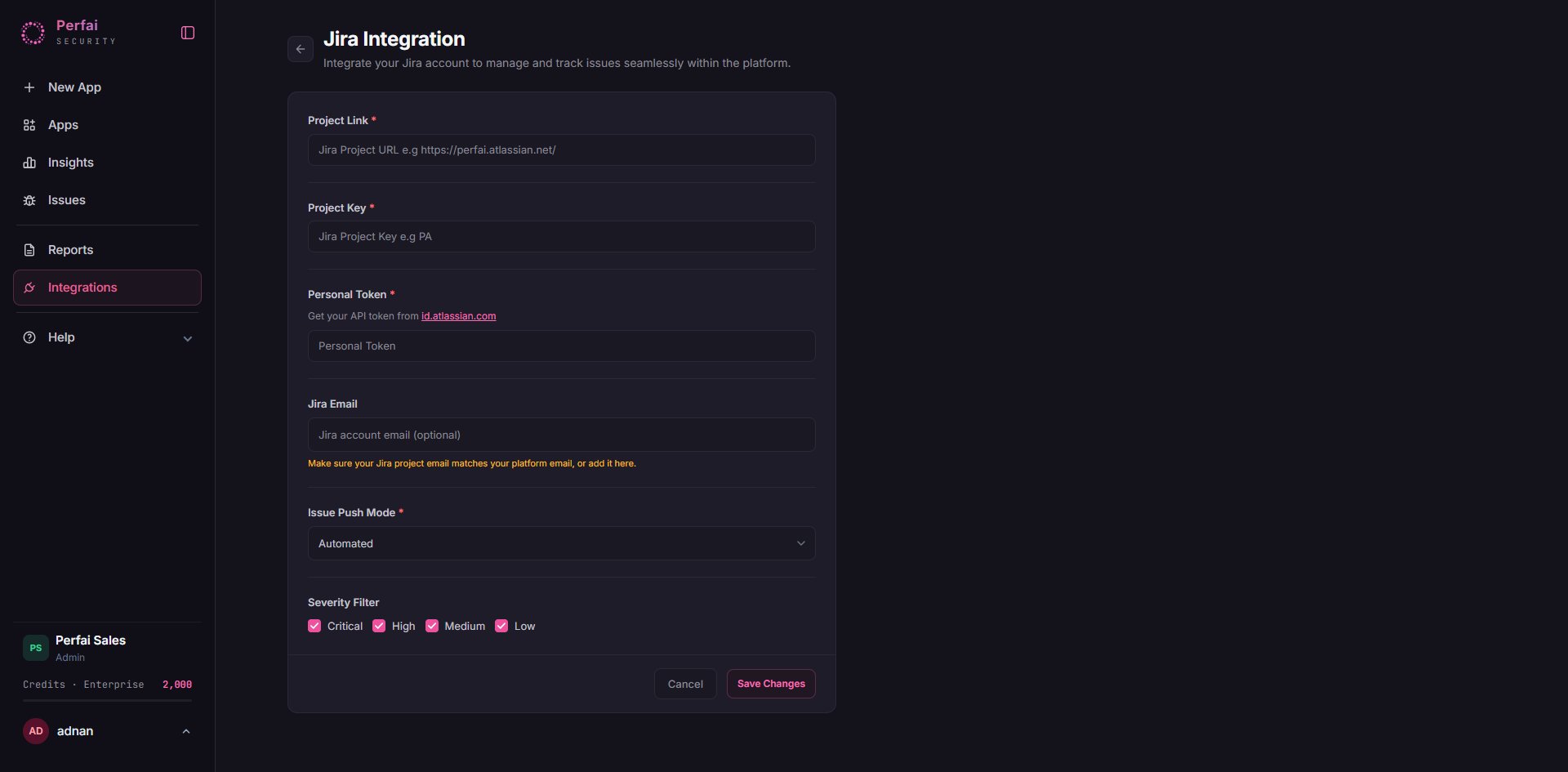
Task: Click the plug icon beside Integrations
Action: pos(29,288)
